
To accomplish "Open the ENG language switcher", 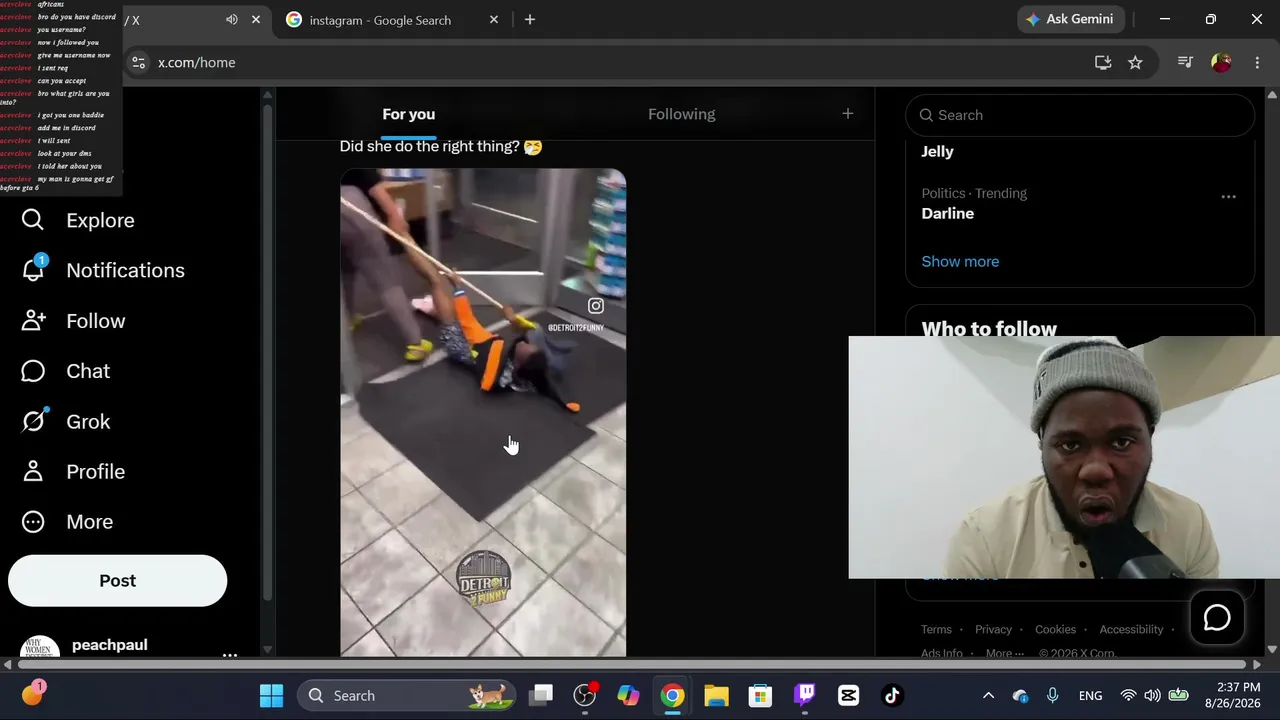I will [x=1090, y=695].
